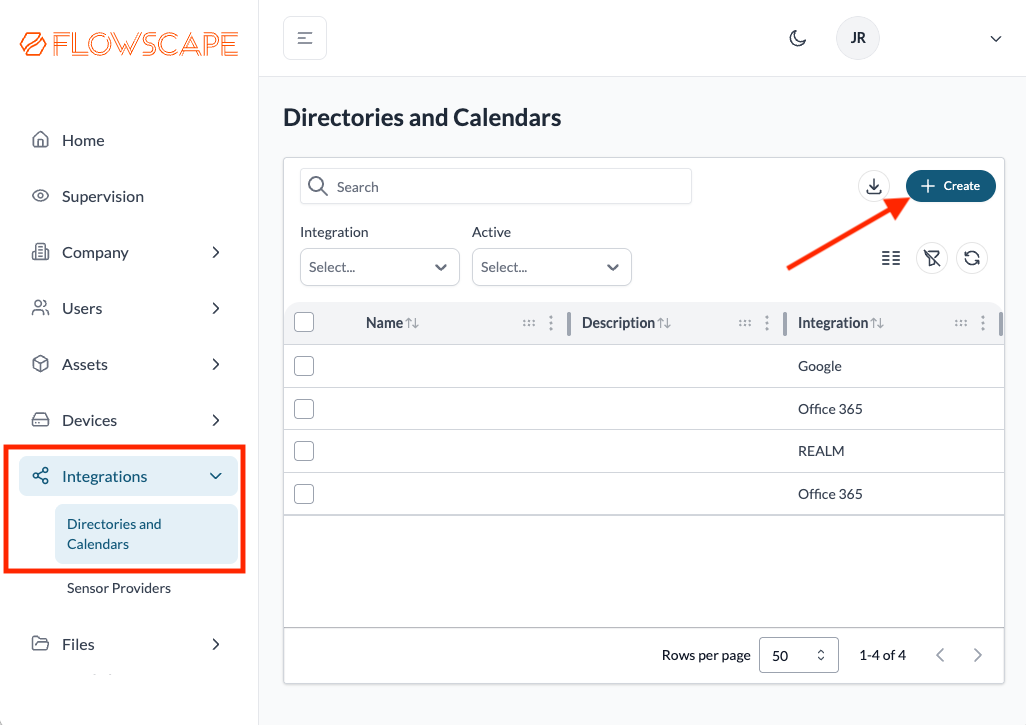Open Name column three-dot options

click(551, 323)
